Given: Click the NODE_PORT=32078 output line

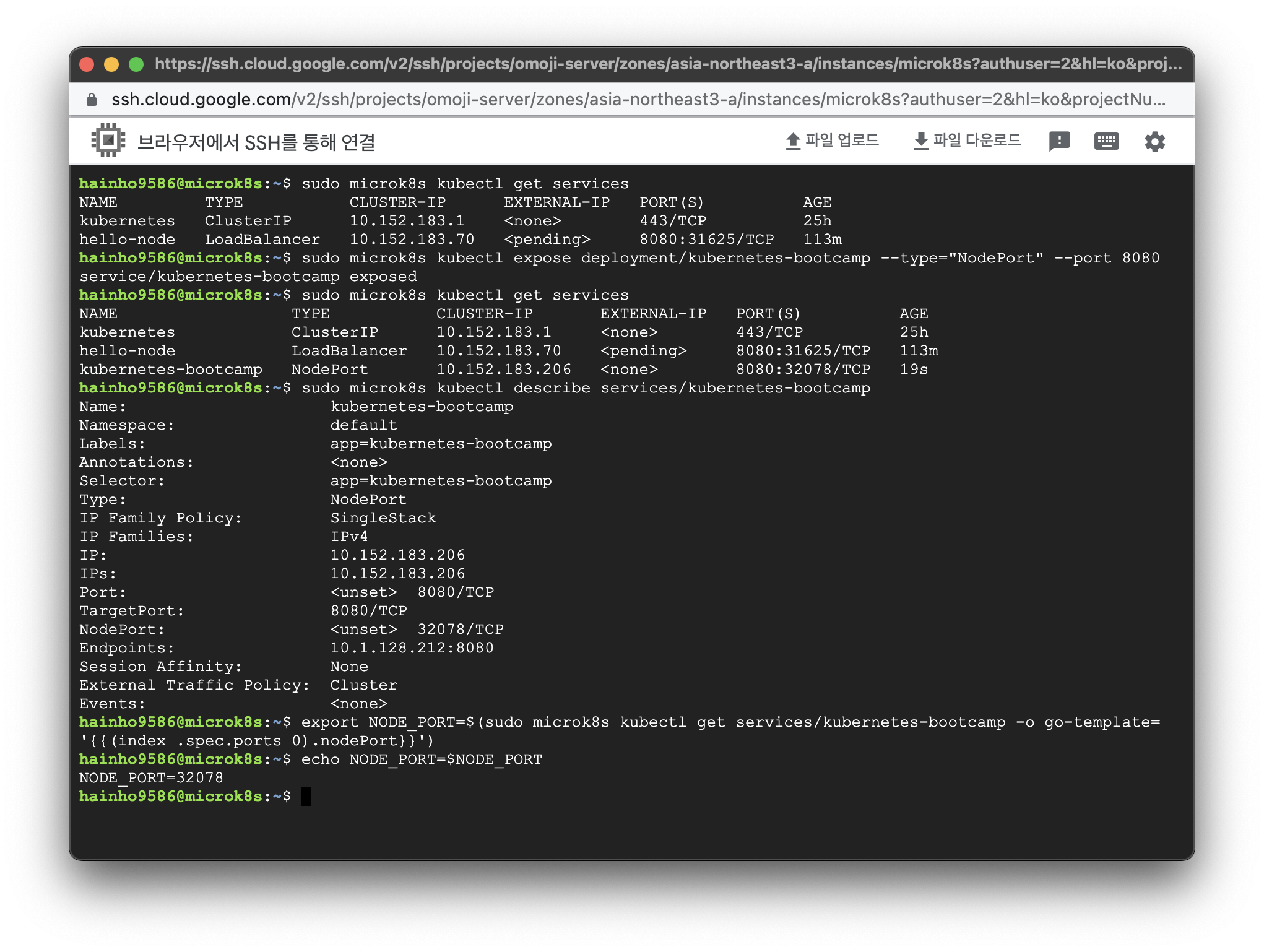Looking at the screenshot, I should click(151, 778).
